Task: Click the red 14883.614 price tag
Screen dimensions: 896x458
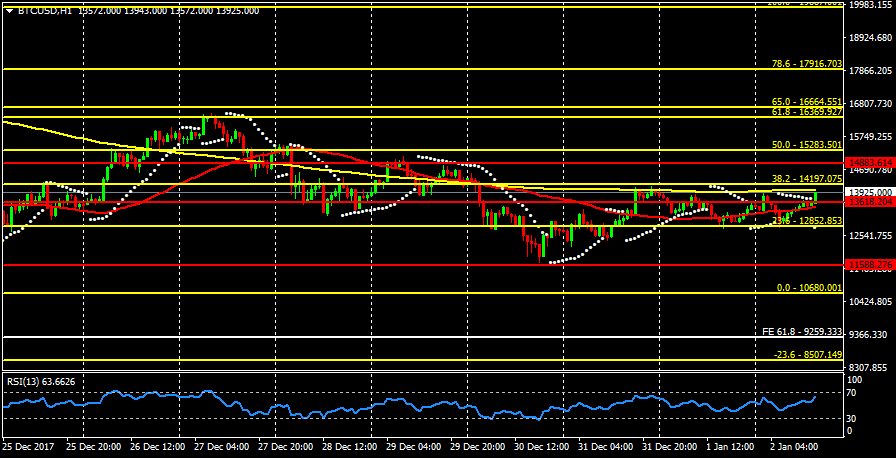Action: point(869,162)
